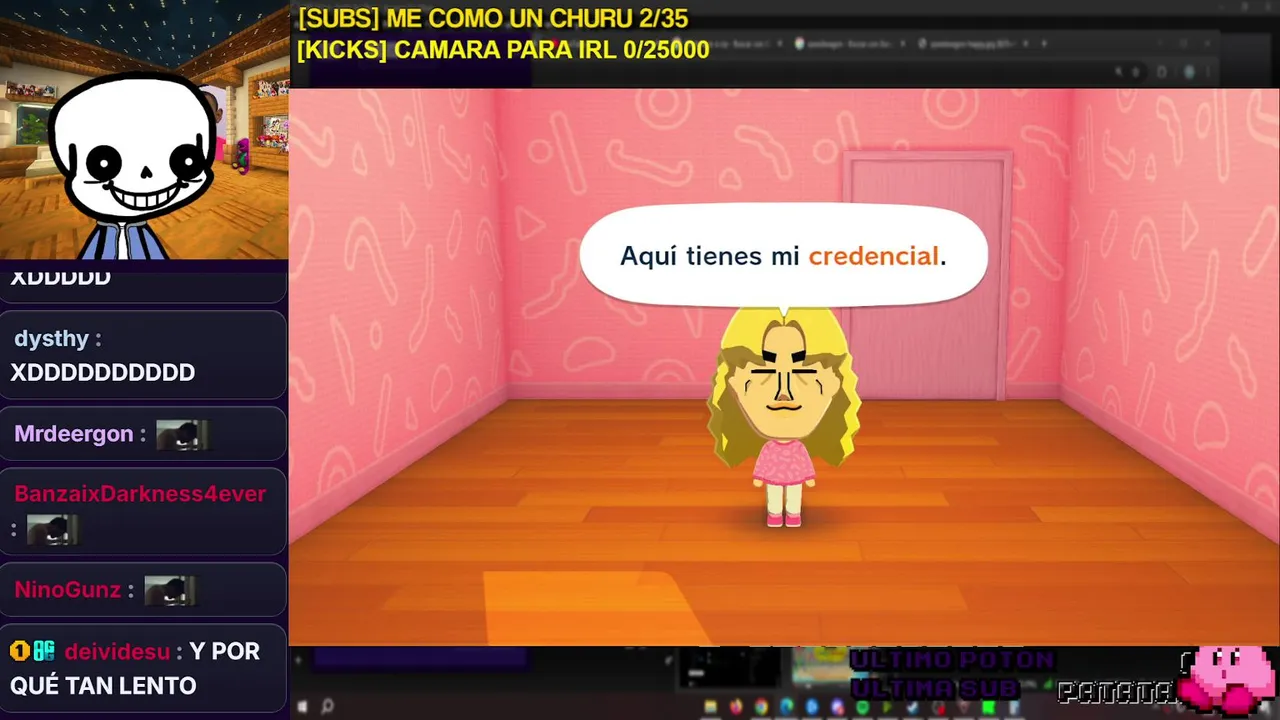Click the emote in NinoGunz's message

[x=170, y=590]
